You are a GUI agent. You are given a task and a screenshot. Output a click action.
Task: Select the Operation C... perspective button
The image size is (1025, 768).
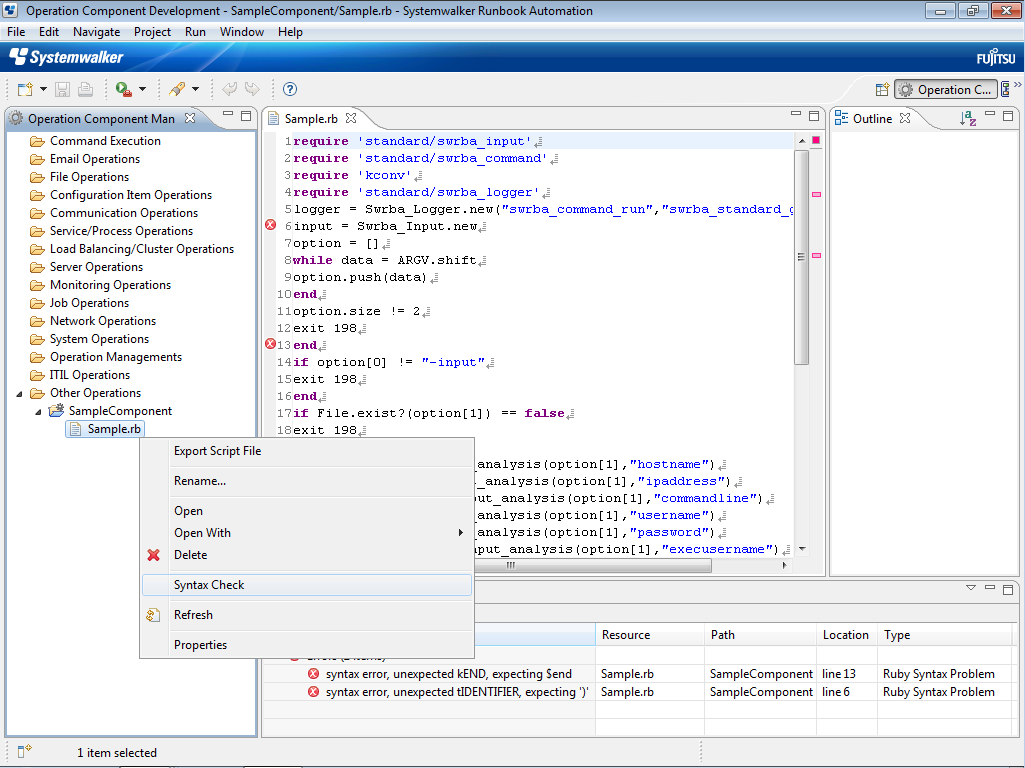tap(946, 90)
